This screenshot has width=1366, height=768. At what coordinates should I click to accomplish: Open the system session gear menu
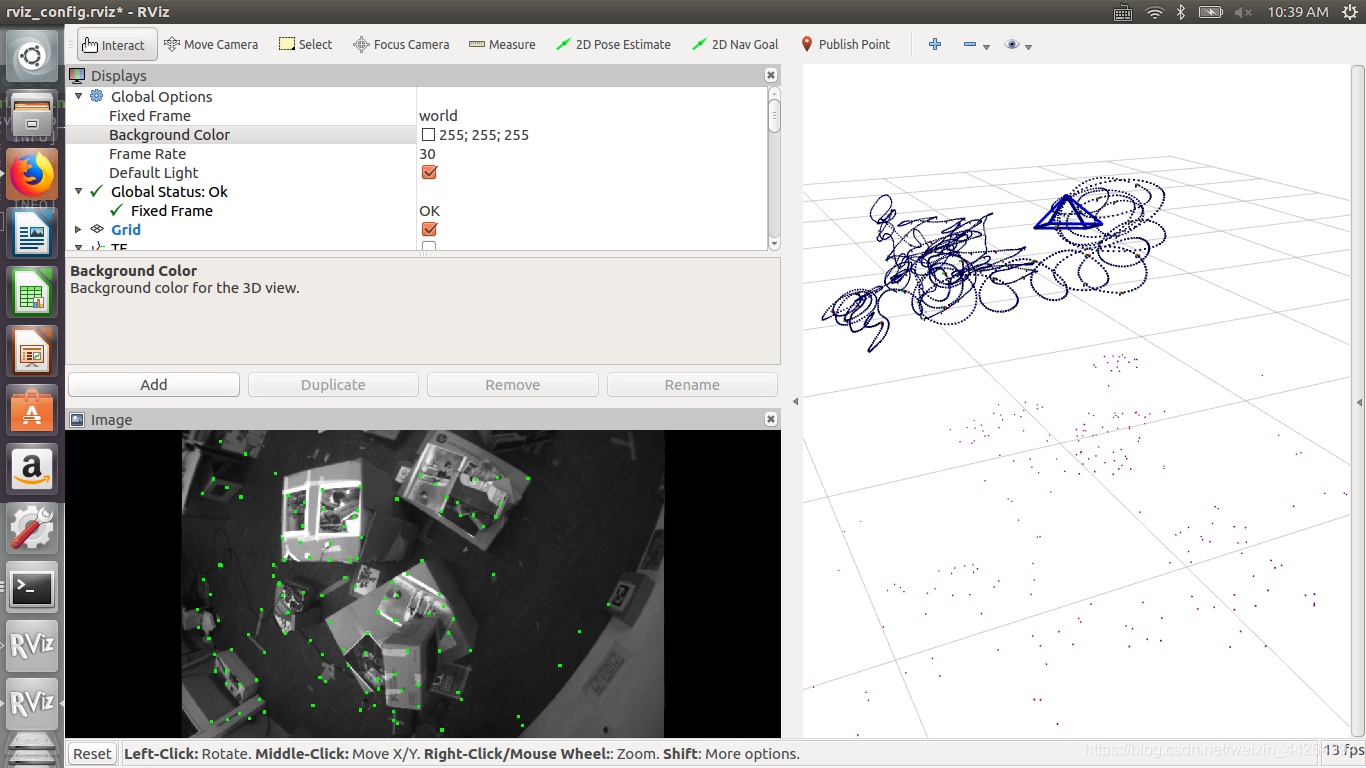point(1351,12)
